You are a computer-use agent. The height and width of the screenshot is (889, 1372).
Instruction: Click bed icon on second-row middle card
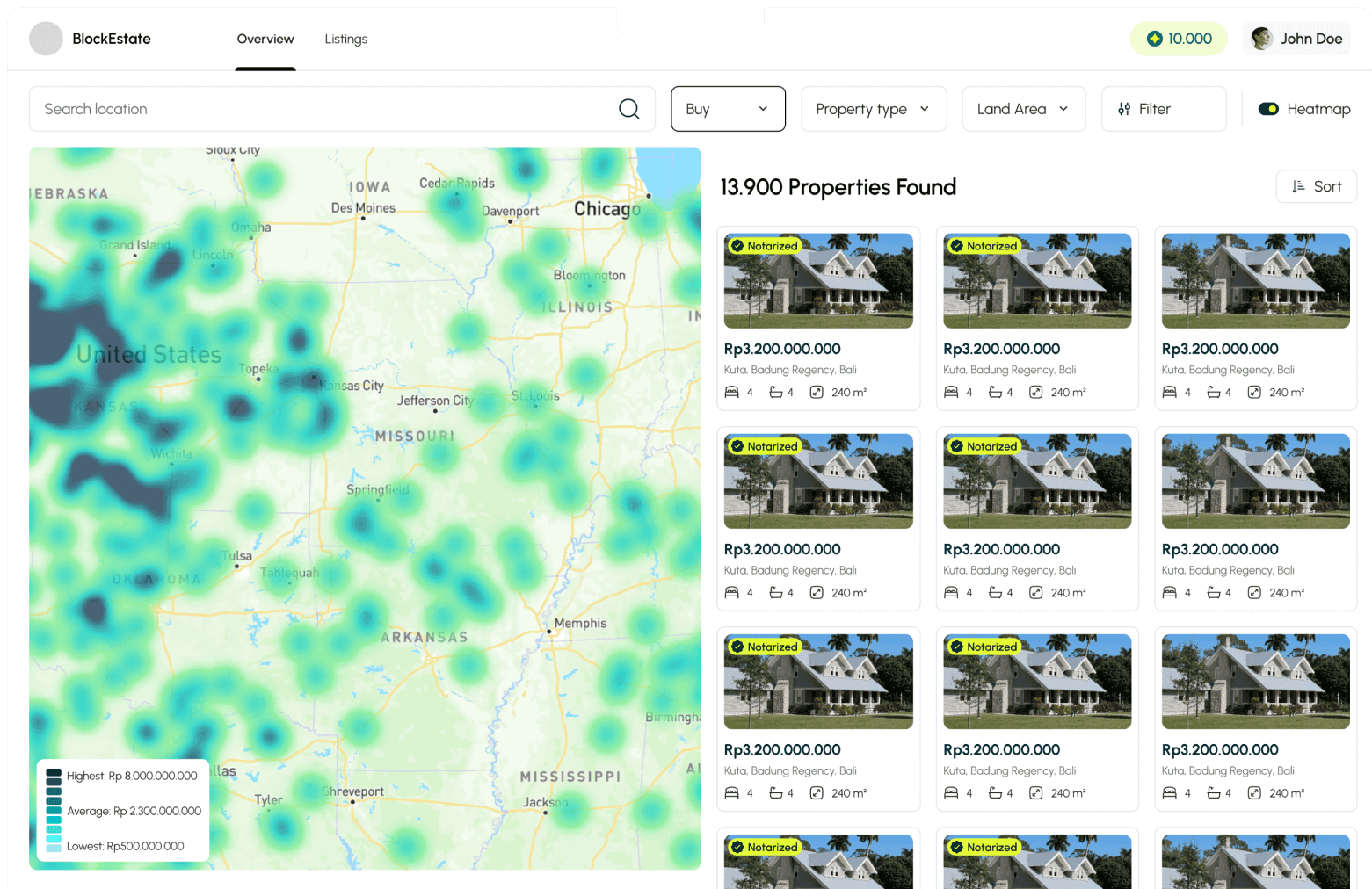click(x=951, y=593)
